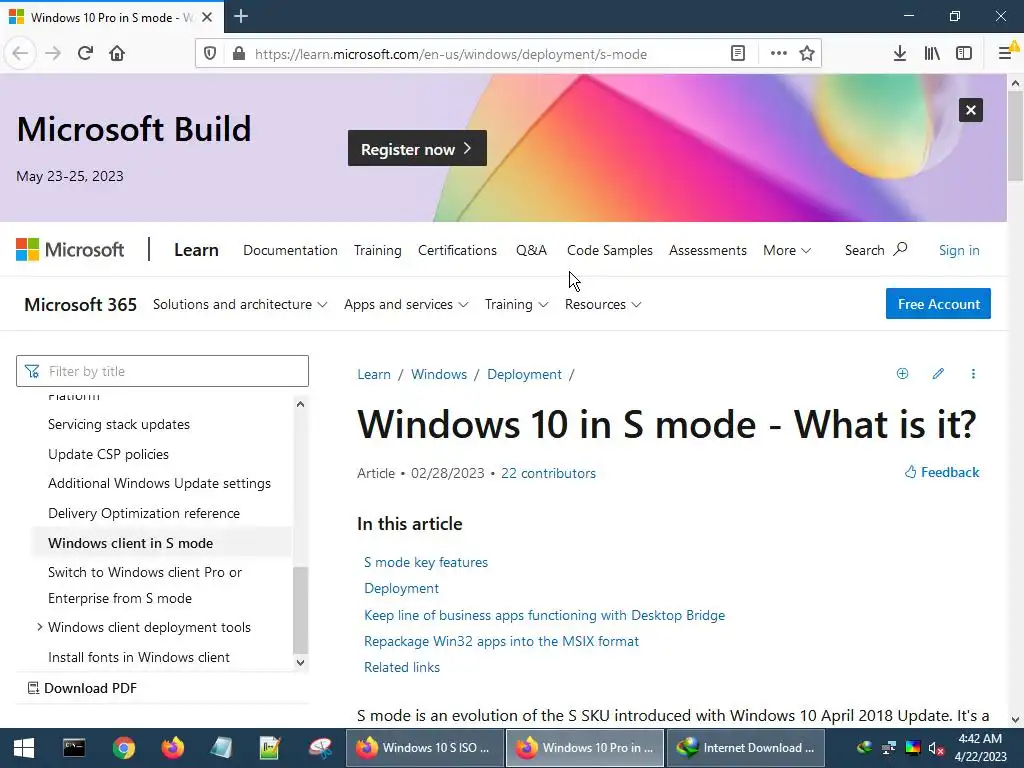The height and width of the screenshot is (768, 1024).
Task: Open the Certifications menu item
Action: 457,250
